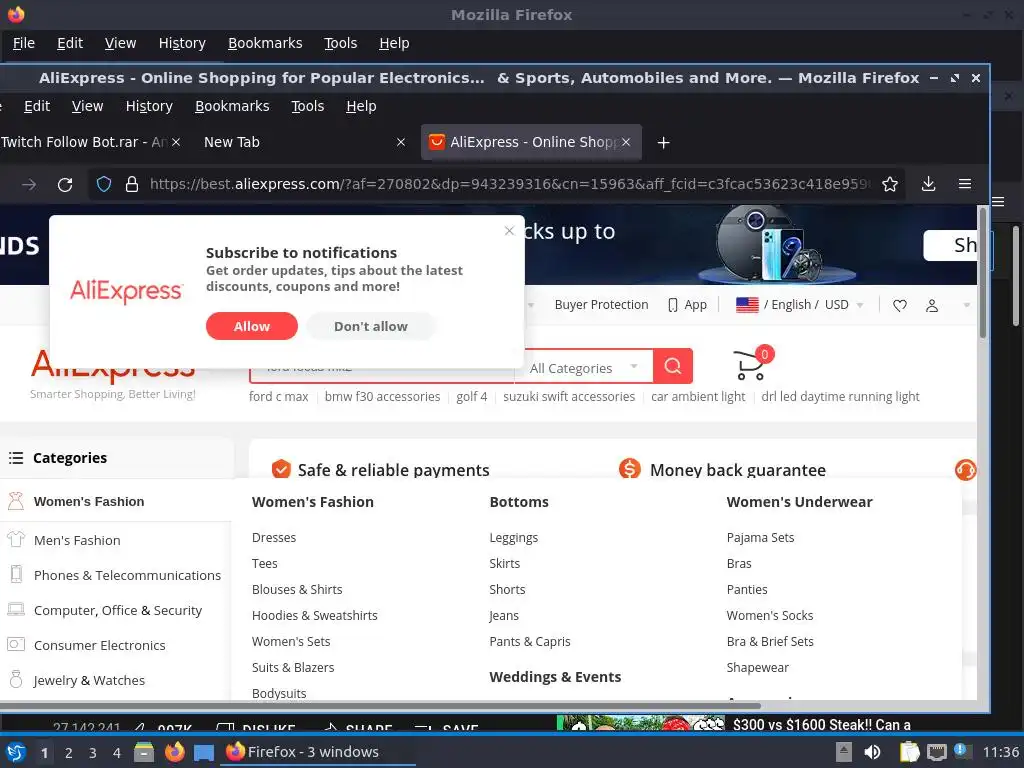Click the App phone icon

coord(673,305)
